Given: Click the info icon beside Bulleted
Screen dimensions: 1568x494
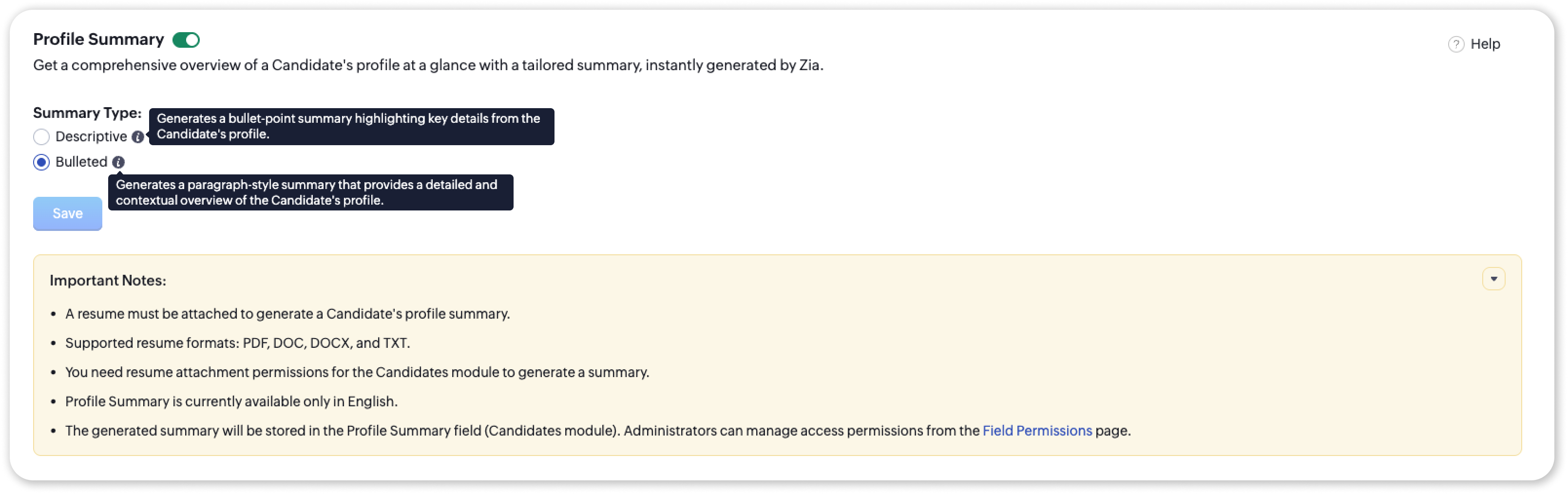Looking at the screenshot, I should click(119, 162).
